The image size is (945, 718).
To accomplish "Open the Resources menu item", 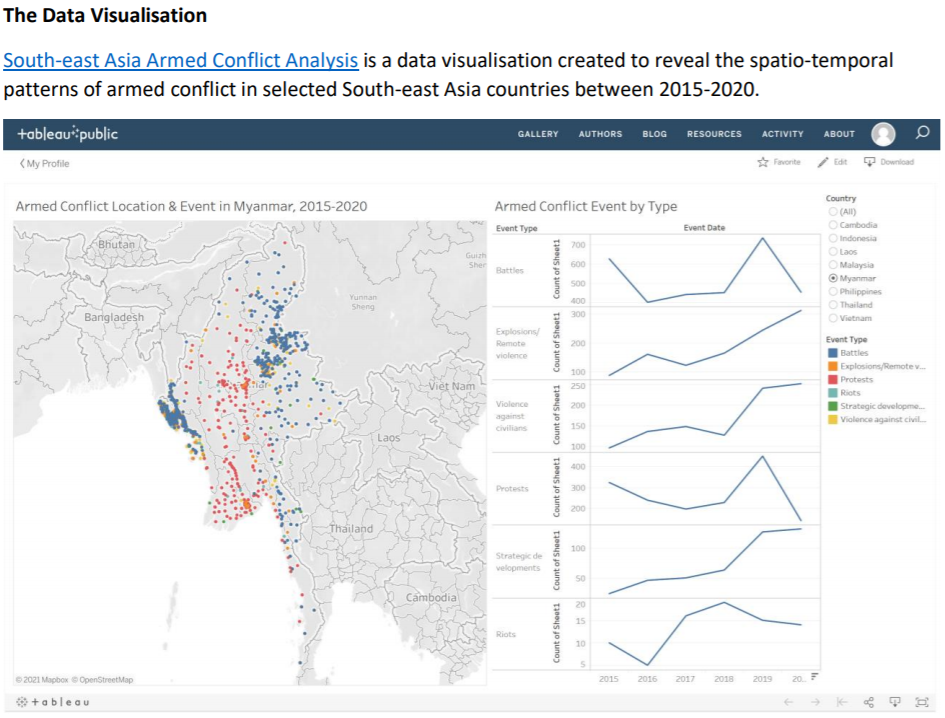I will (x=714, y=134).
